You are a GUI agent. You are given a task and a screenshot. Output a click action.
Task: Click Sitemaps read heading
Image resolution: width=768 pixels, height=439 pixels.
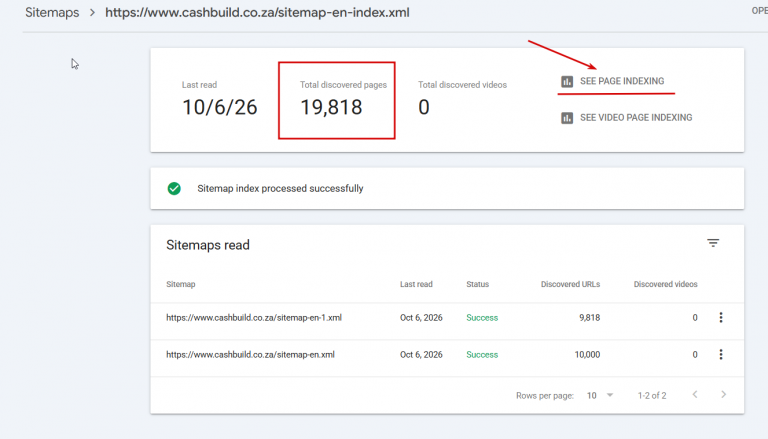(208, 245)
